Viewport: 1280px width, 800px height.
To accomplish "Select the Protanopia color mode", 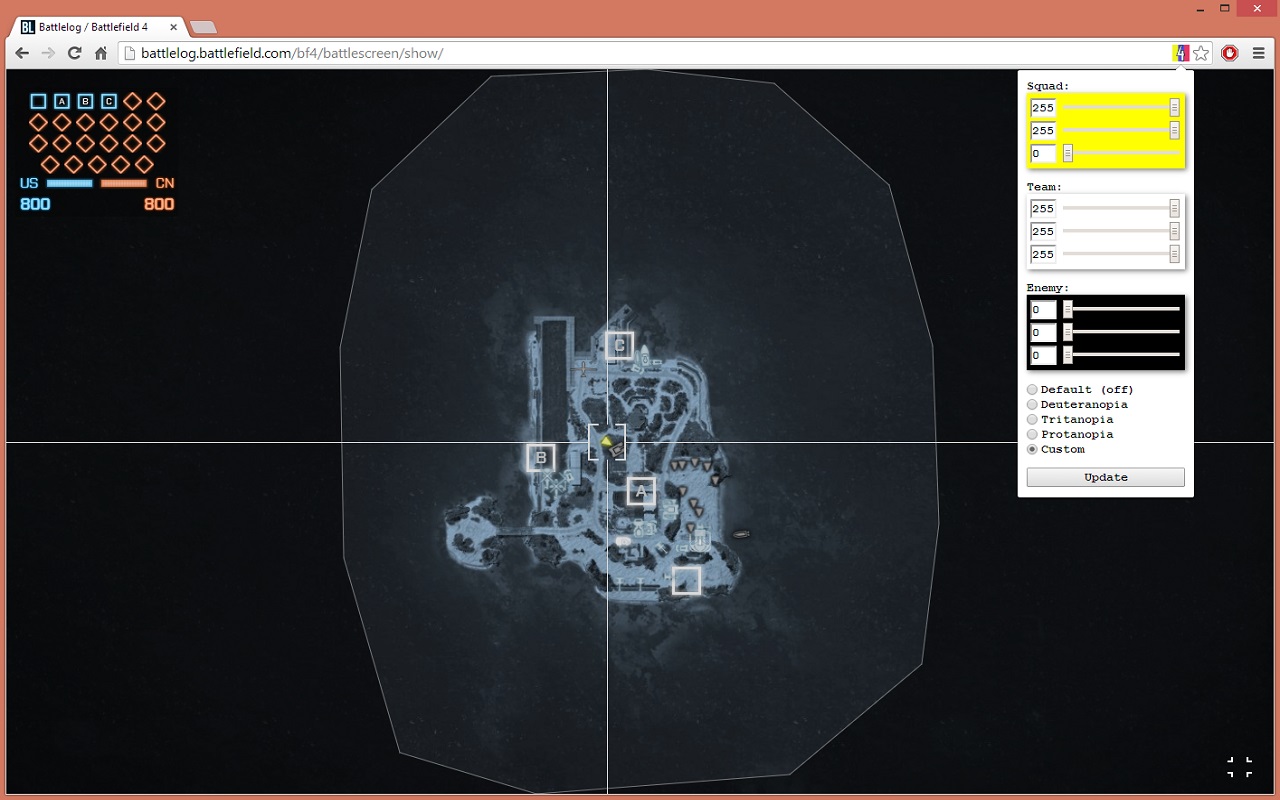I will 1032,435.
